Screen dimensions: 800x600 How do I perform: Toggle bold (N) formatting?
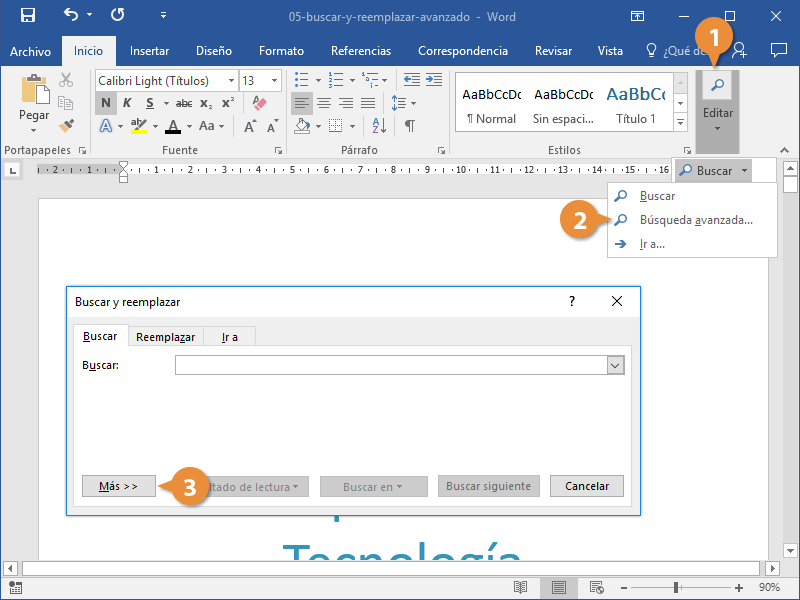105,103
